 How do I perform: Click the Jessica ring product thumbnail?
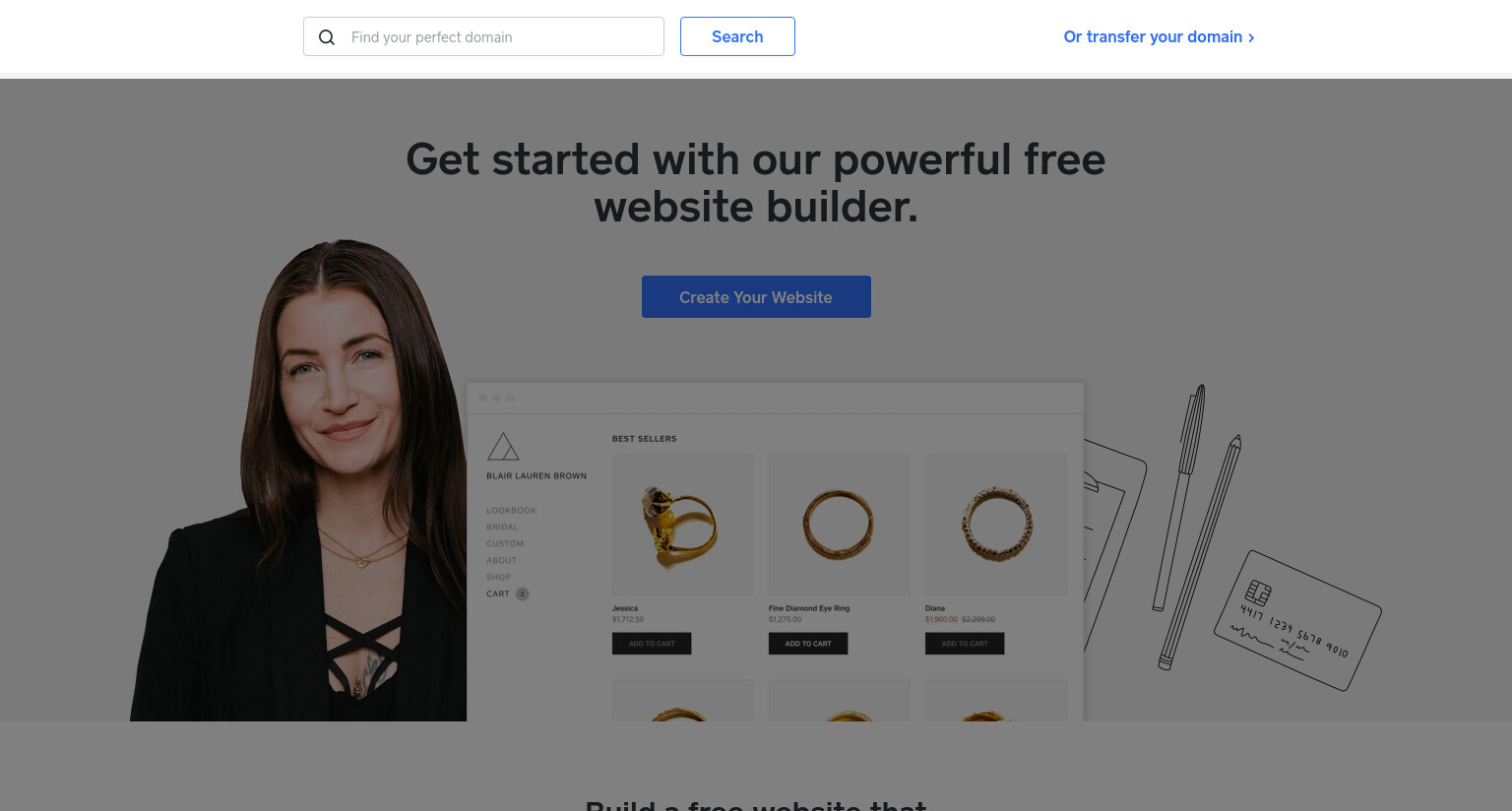tap(683, 525)
